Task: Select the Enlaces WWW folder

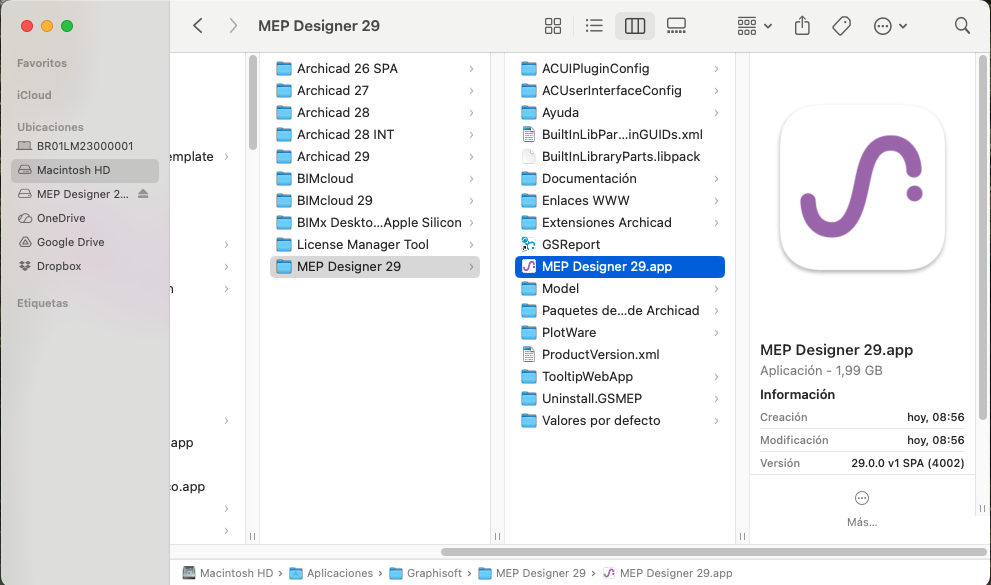Action: tap(620, 201)
